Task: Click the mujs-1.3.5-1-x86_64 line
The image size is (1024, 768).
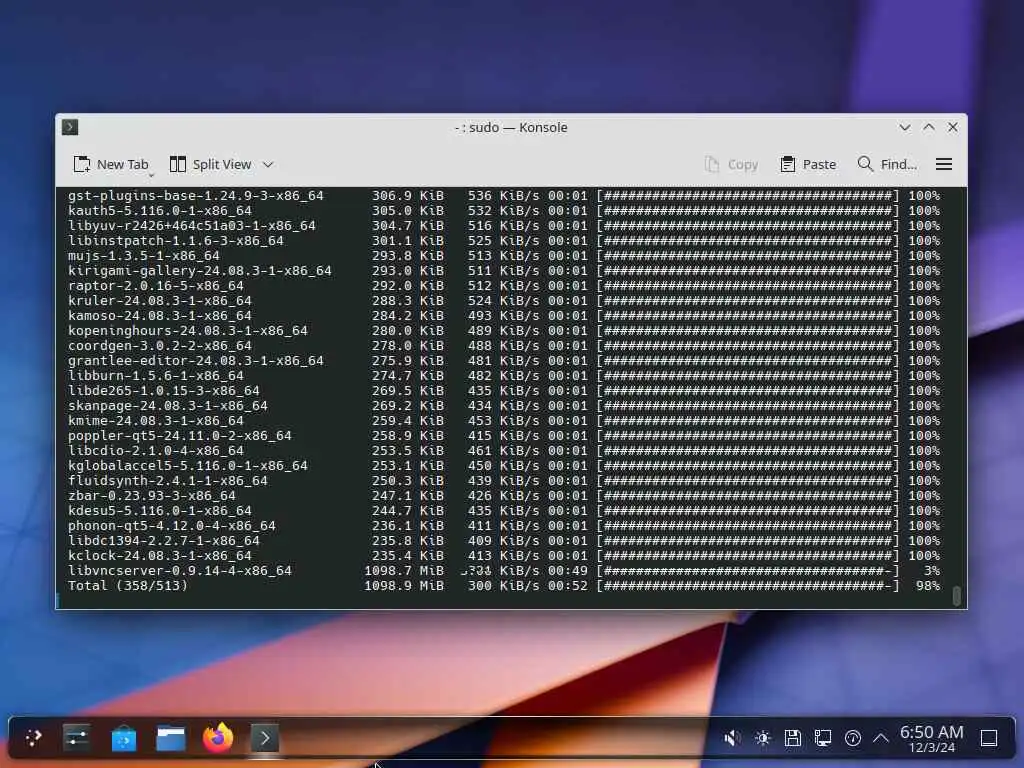Action: pyautogui.click(x=504, y=255)
